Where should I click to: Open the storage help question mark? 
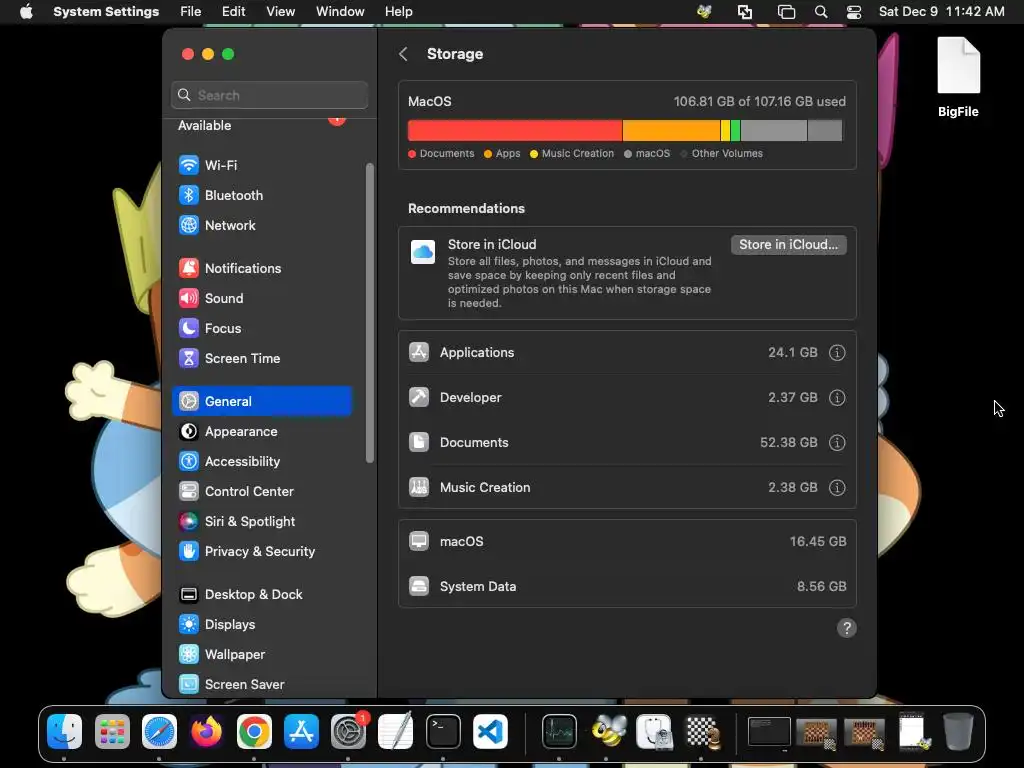click(x=846, y=628)
